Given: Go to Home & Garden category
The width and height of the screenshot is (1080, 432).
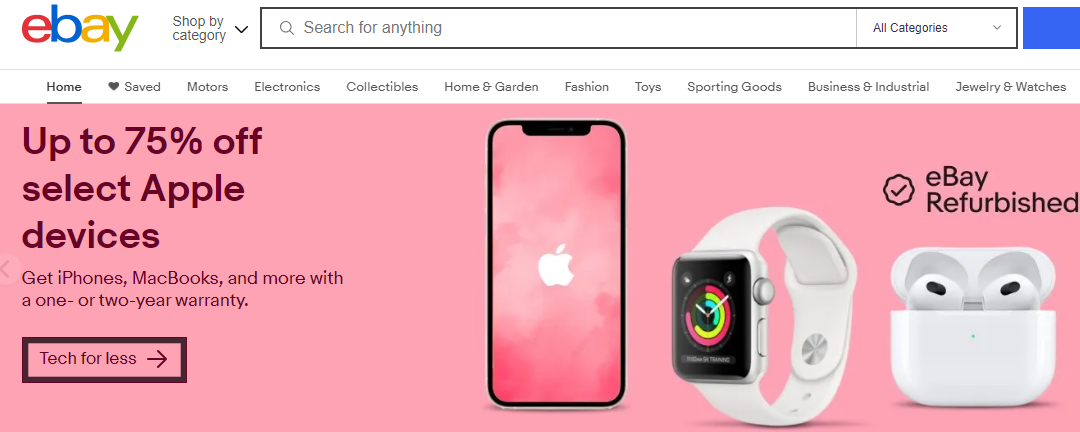Looking at the screenshot, I should click(x=491, y=87).
